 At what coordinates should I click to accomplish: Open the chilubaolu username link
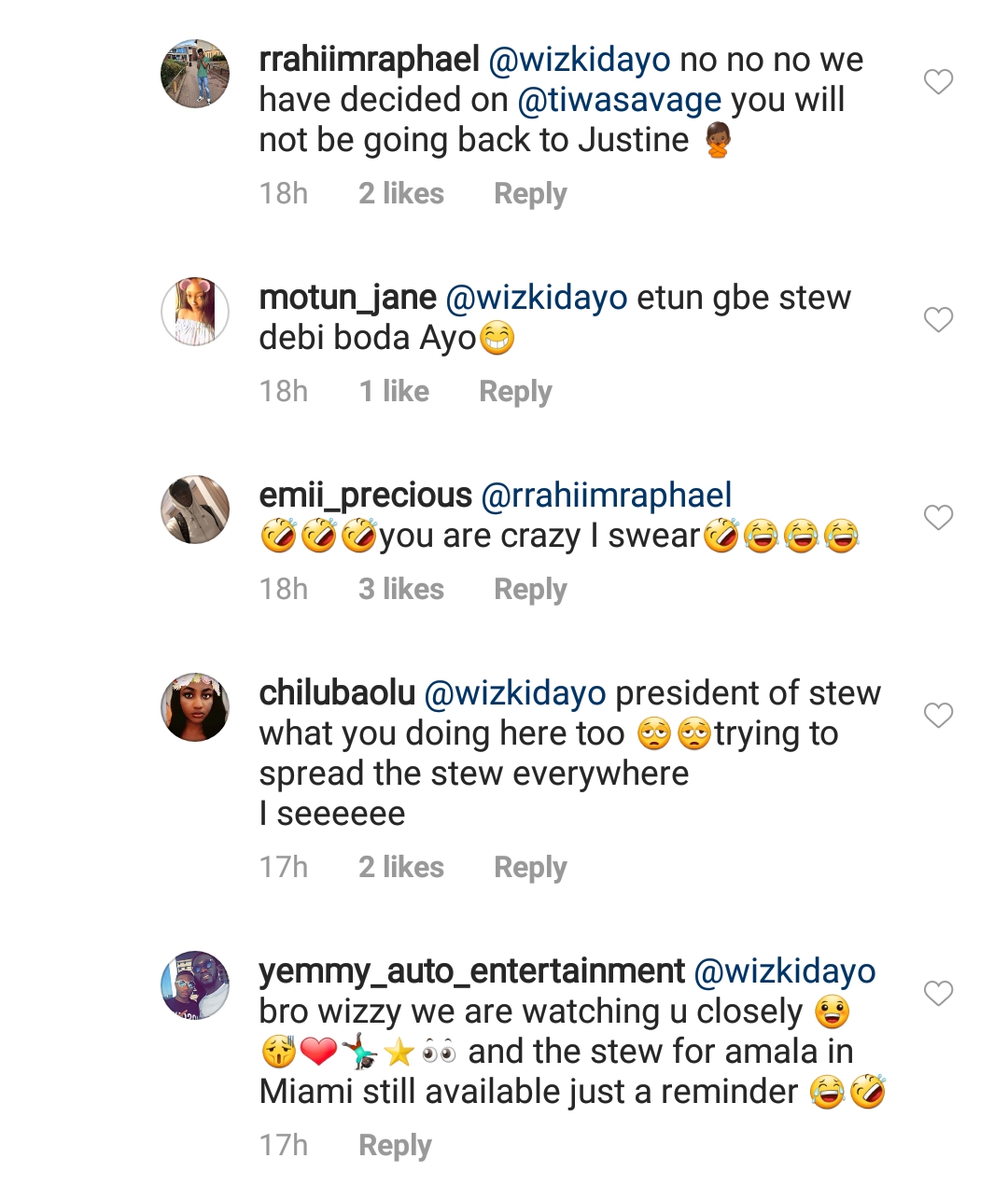coord(337,693)
